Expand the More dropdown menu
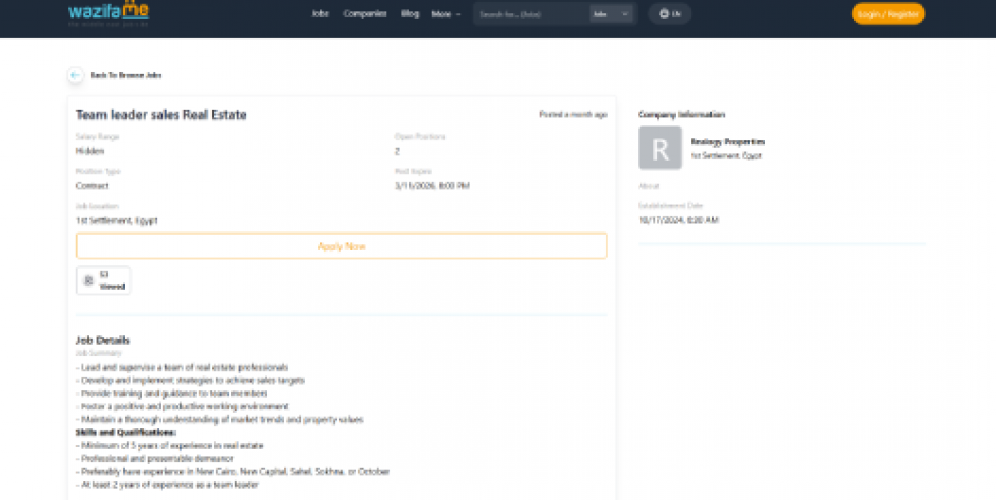This screenshot has width=996, height=500. pos(446,13)
